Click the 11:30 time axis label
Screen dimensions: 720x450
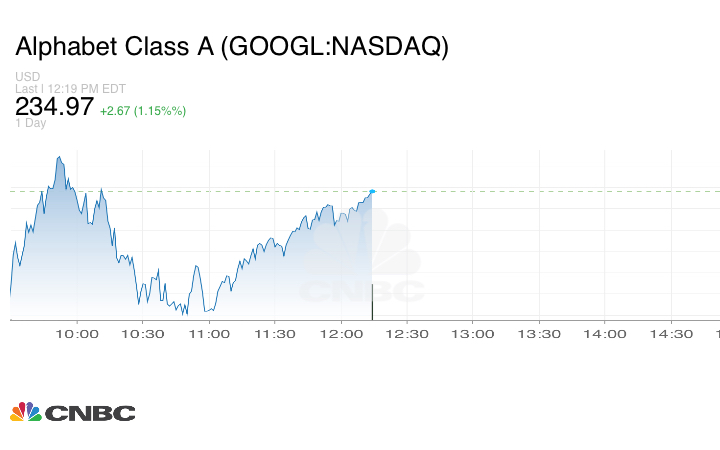[x=275, y=334]
